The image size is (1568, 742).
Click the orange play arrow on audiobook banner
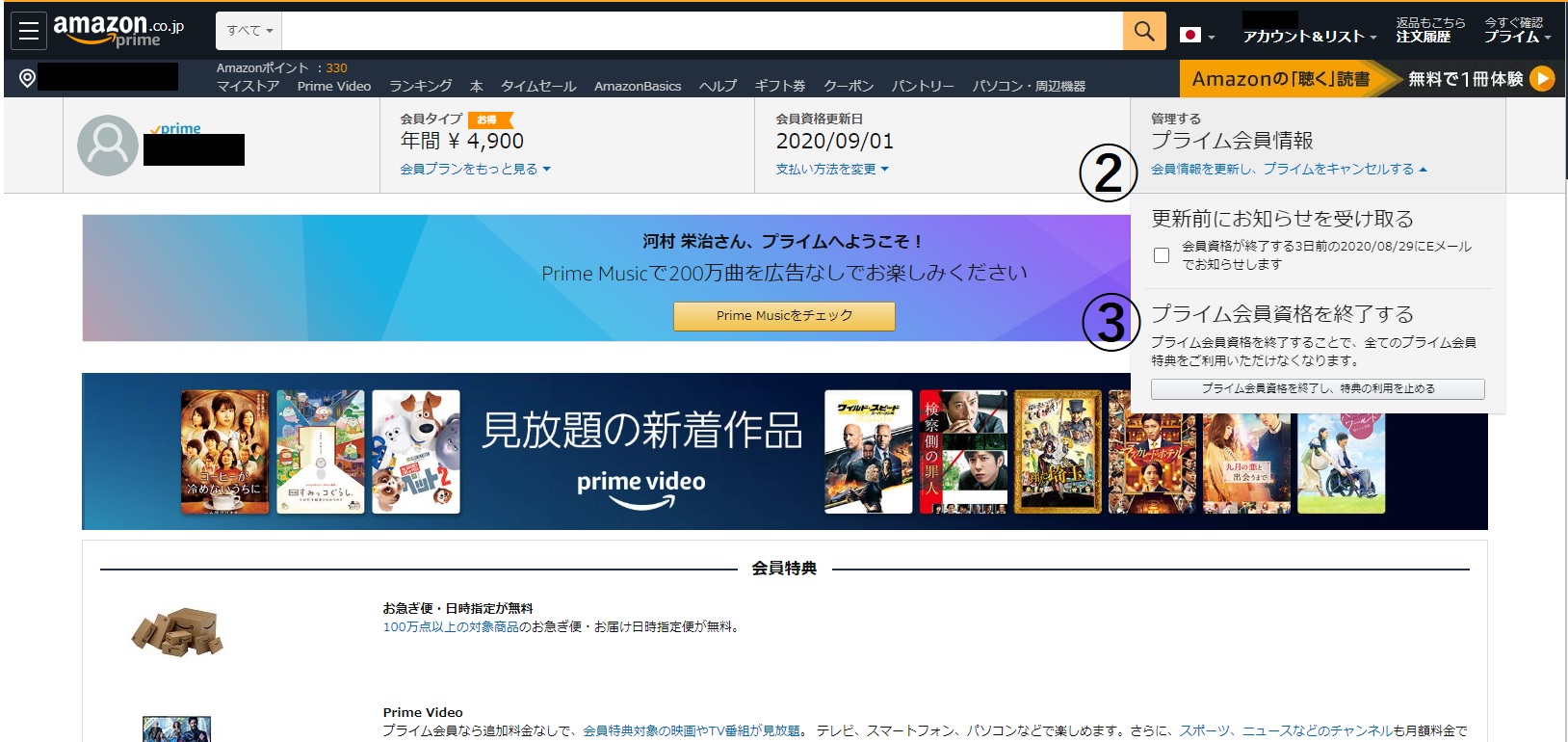click(1541, 78)
